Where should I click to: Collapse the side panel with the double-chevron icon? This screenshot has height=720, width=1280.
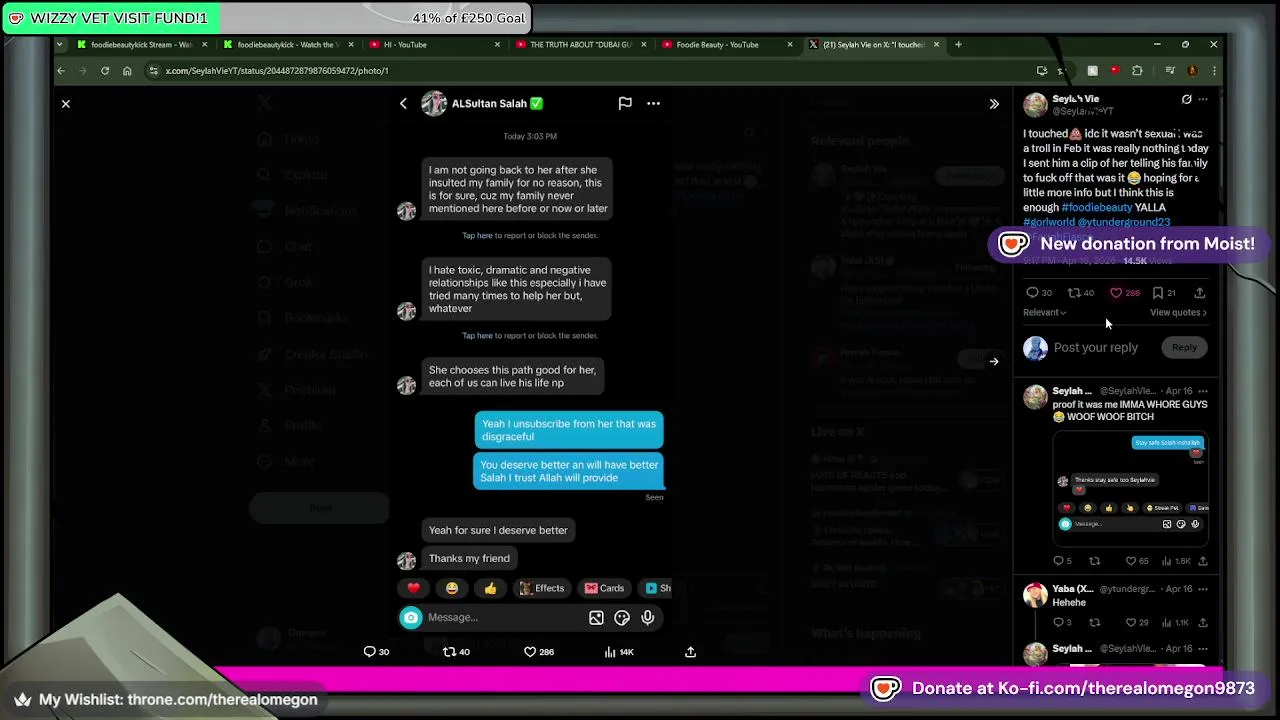(994, 104)
